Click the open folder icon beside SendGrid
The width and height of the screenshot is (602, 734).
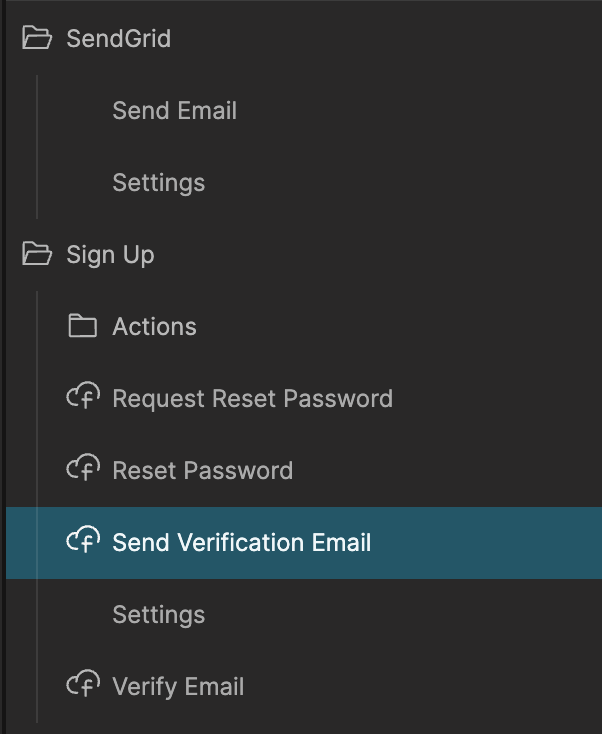(37, 39)
